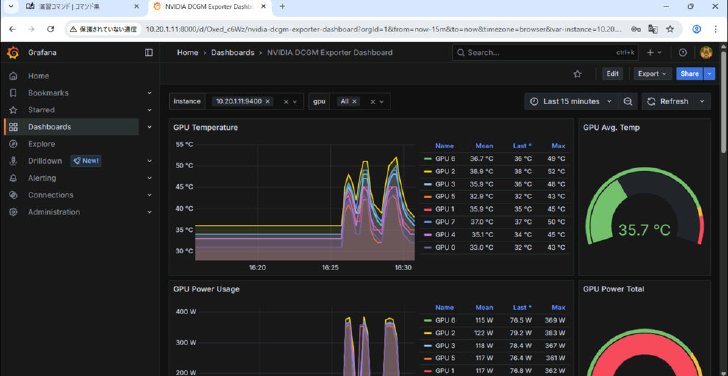Open the refresh interval dropdown
This screenshot has height=376, width=728.
(x=702, y=101)
